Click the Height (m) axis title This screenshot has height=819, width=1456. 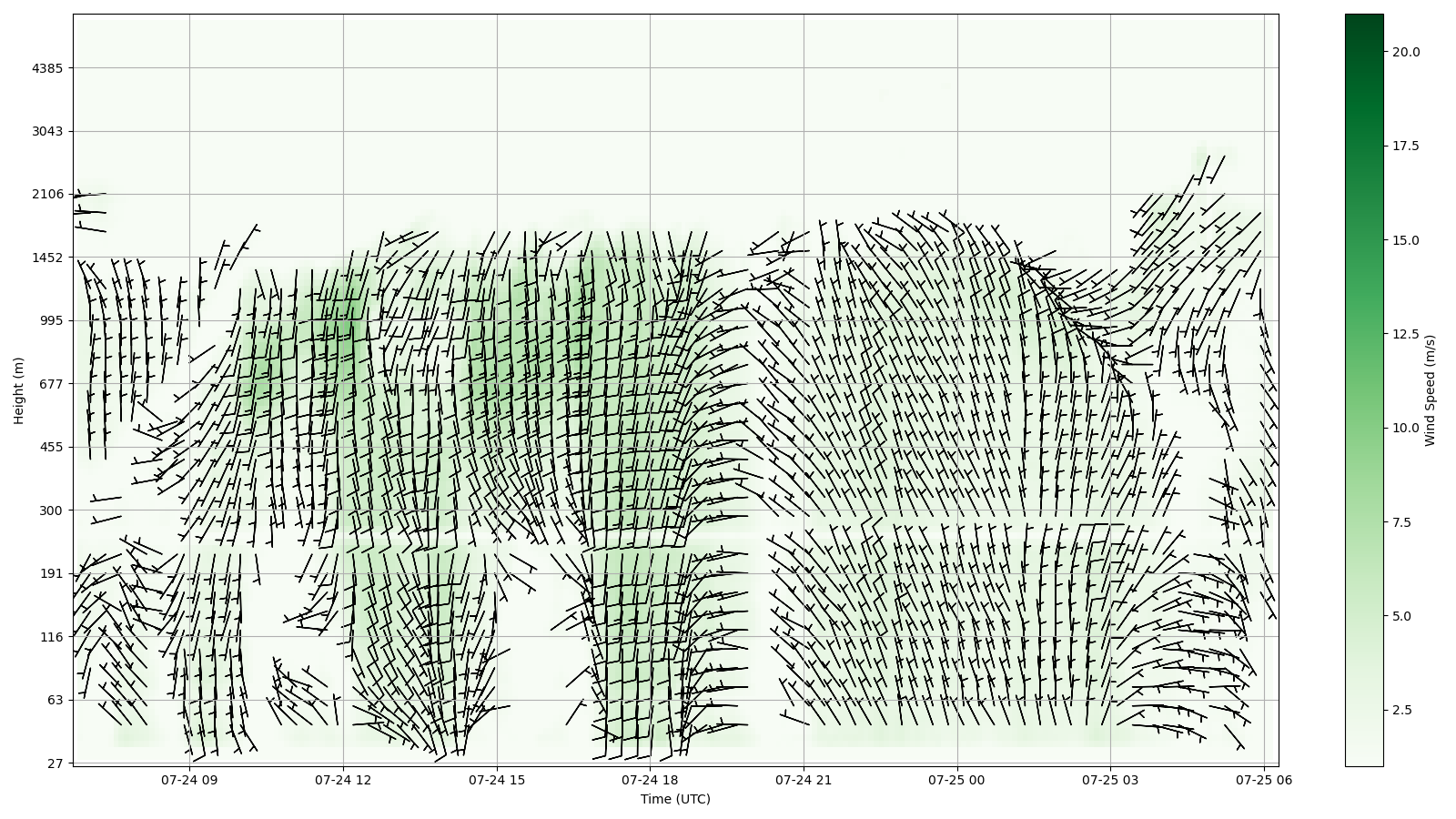point(18,390)
